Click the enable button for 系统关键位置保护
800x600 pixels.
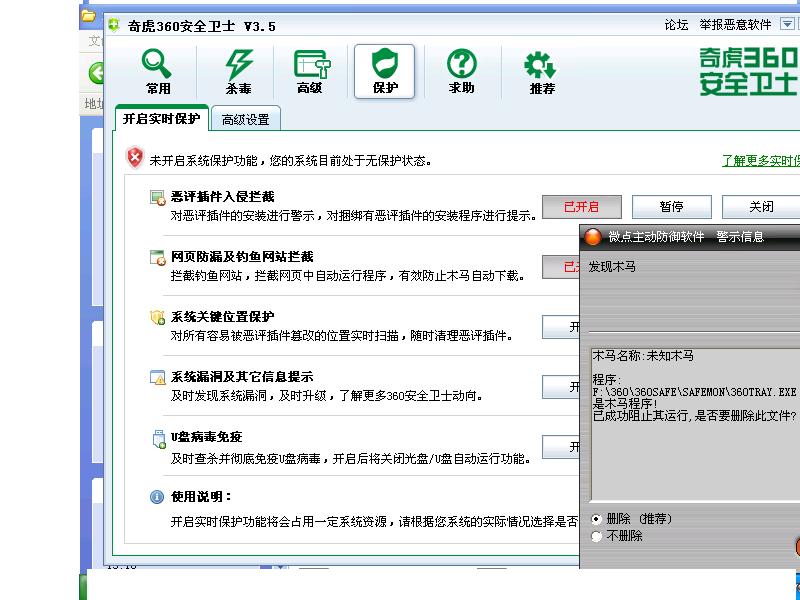561,327
